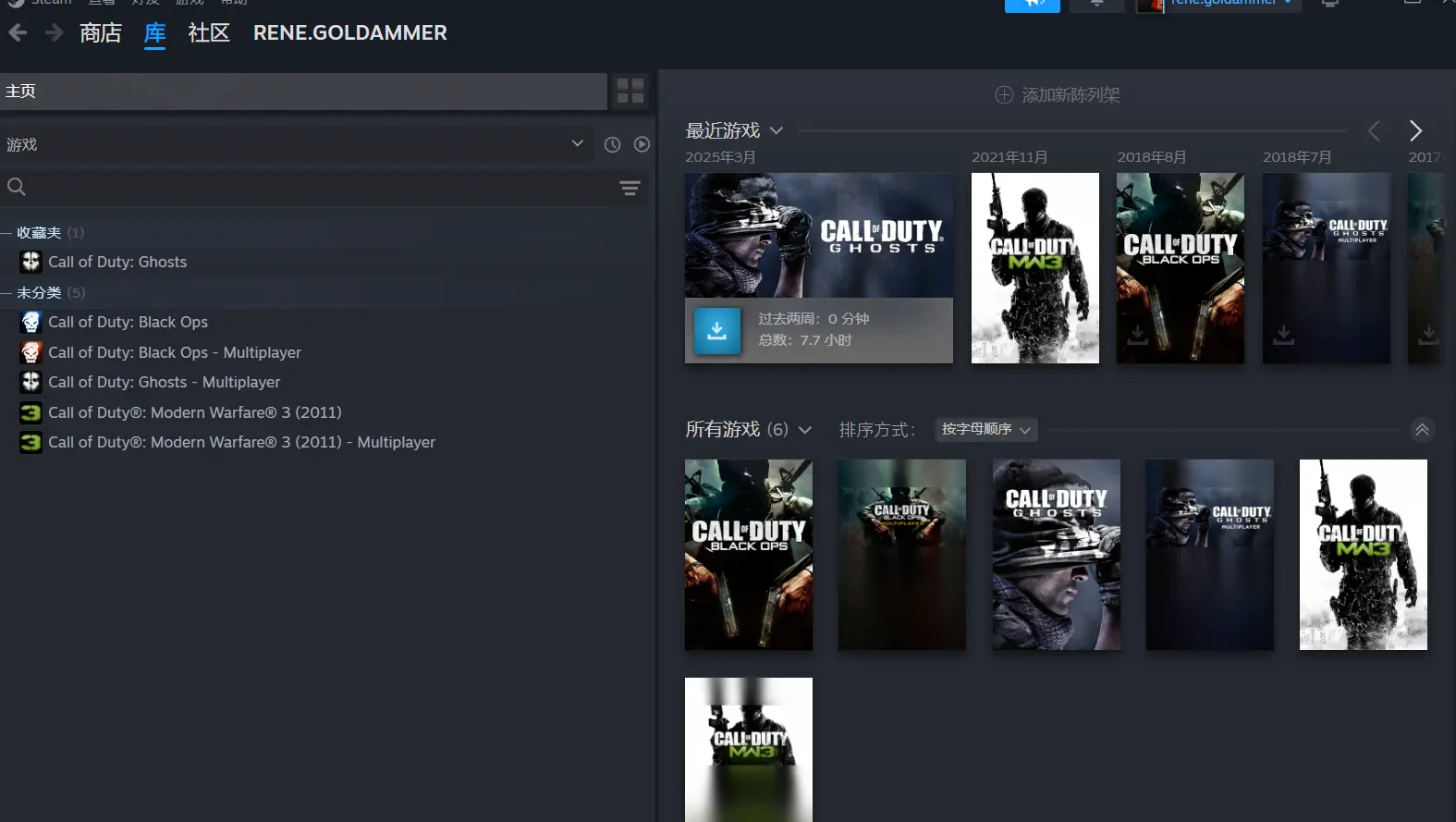Screen dimensions: 1456x822
Task: Click the Ghosts skull icon in favorites
Action: click(31, 263)
